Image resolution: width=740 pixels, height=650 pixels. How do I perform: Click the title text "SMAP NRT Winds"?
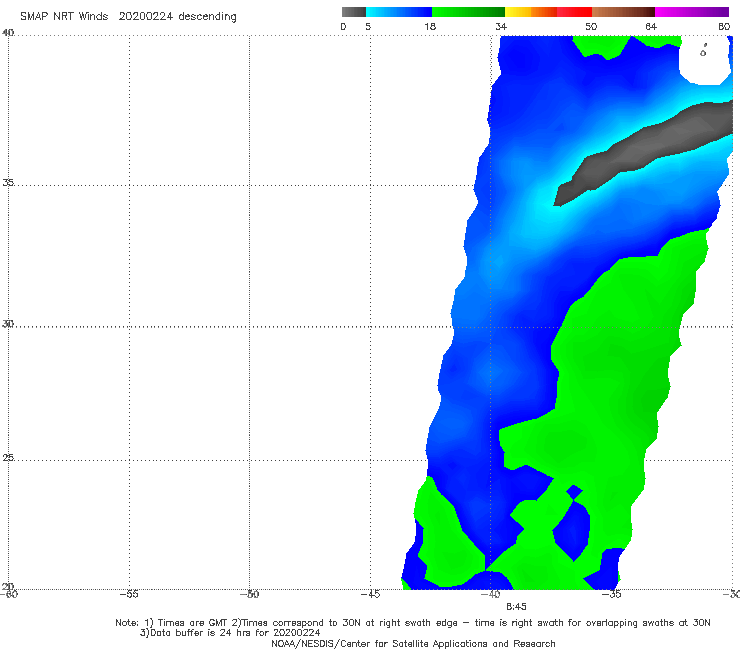[x=64, y=16]
